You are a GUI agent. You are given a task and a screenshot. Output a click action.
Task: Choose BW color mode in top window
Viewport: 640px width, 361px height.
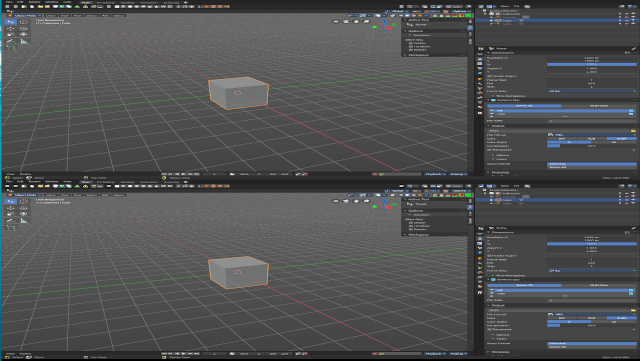click(x=562, y=138)
